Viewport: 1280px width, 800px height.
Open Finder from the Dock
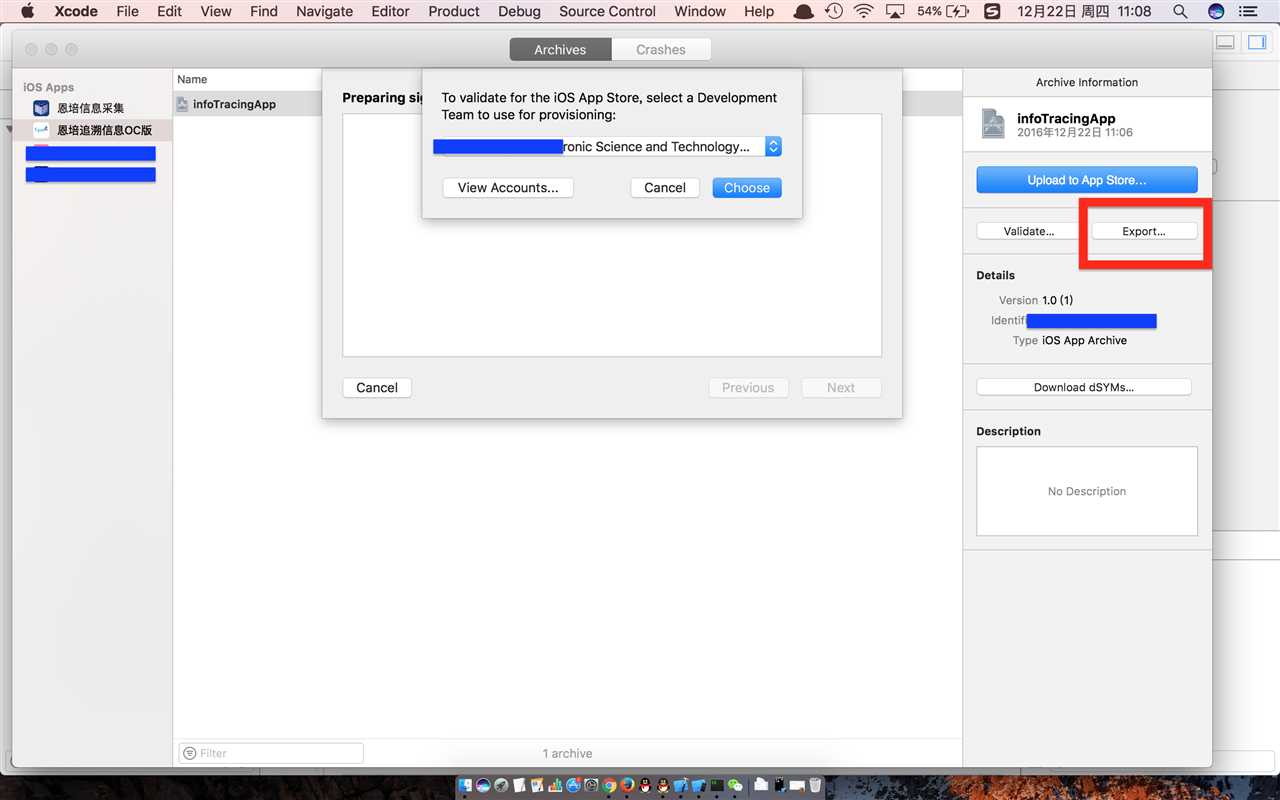[x=465, y=785]
